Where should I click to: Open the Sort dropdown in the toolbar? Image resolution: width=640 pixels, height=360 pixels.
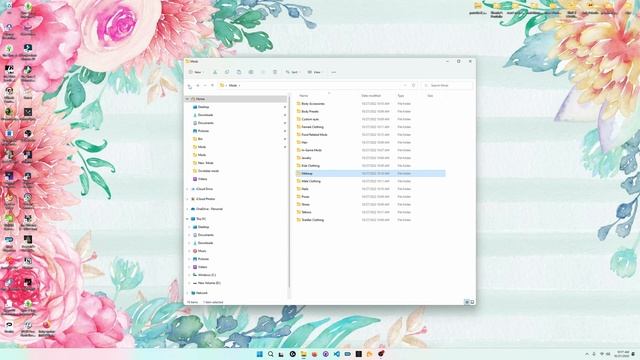[293, 72]
